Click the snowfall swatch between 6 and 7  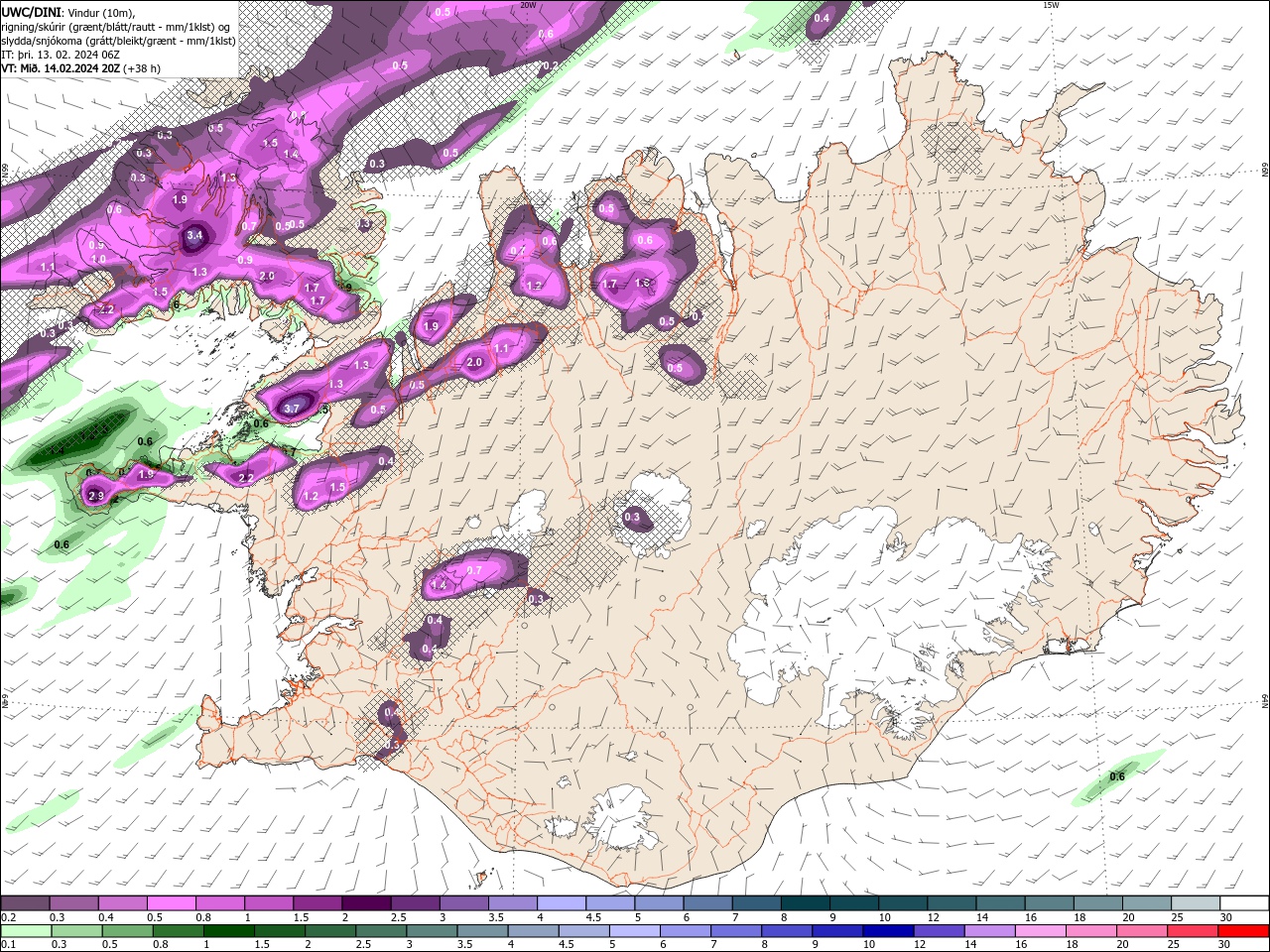708,903
